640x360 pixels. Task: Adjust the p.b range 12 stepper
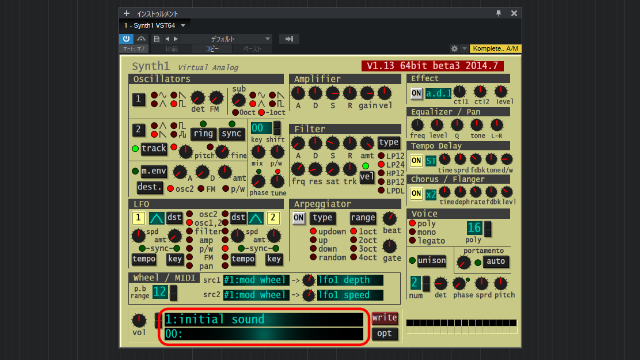(173, 293)
